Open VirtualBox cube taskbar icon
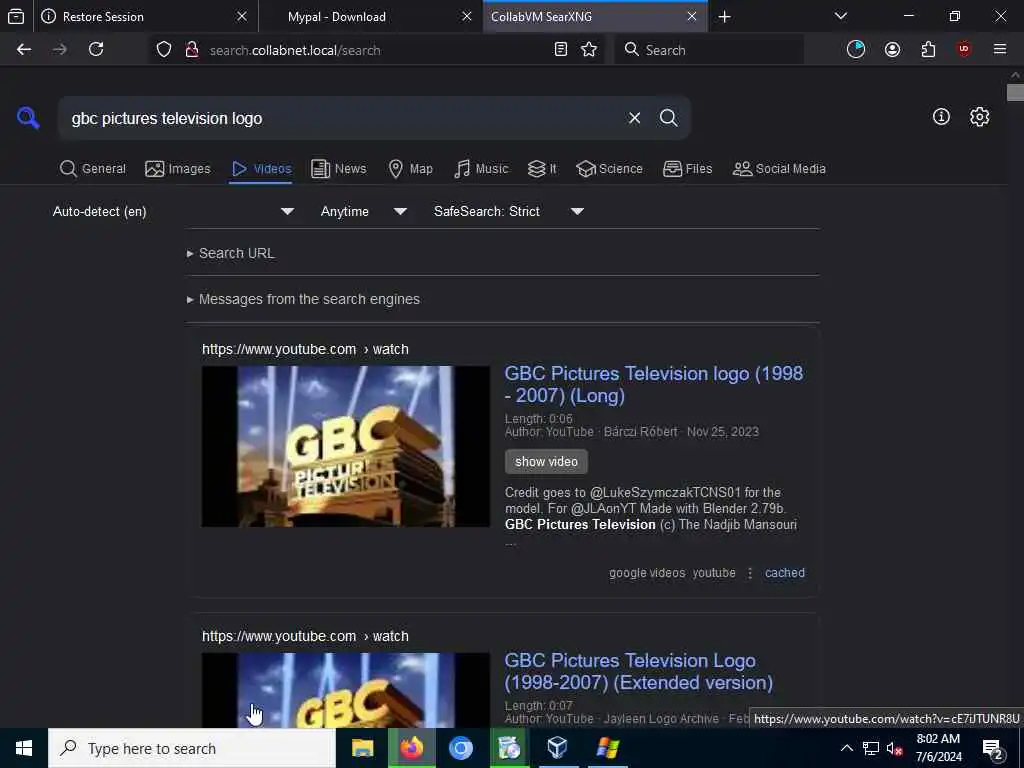1024x768 pixels. pyautogui.click(x=557, y=748)
